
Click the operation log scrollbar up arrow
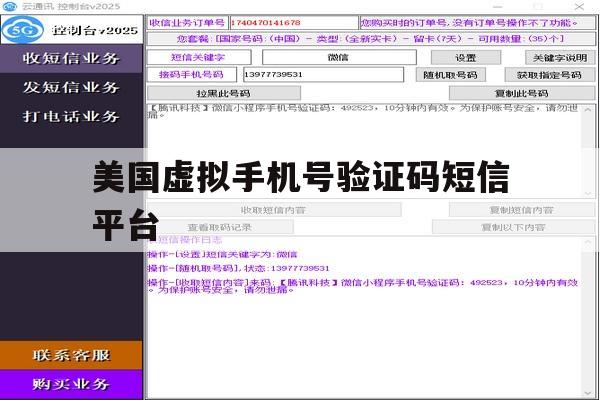(x=588, y=243)
